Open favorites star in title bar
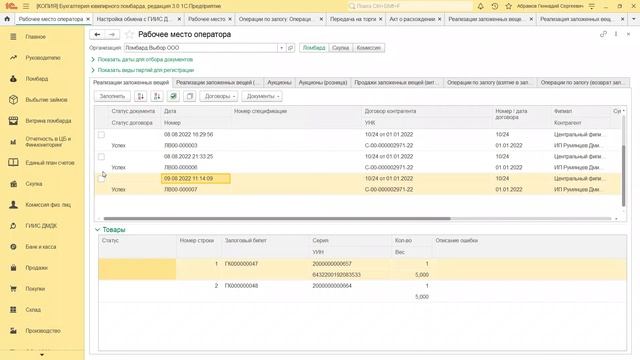Screen dimensions: 640x360 [508, 6]
